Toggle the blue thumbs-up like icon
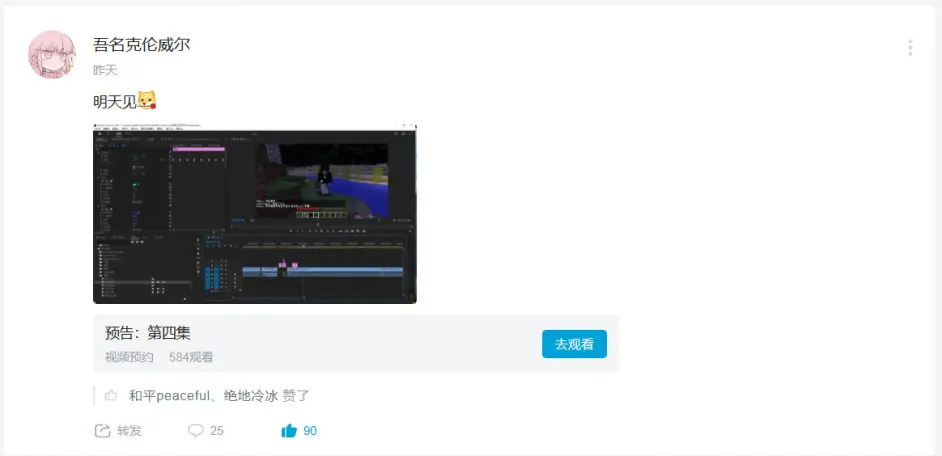 point(289,431)
